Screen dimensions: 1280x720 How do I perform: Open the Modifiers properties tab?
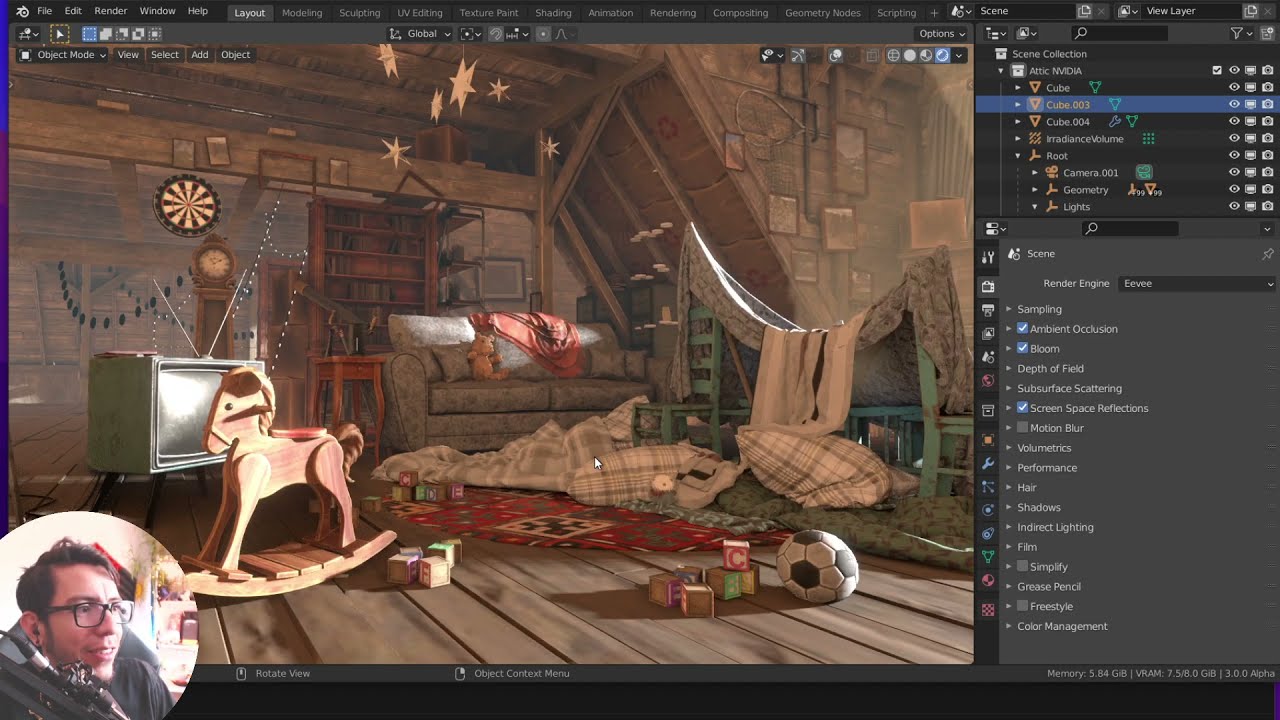point(988,464)
